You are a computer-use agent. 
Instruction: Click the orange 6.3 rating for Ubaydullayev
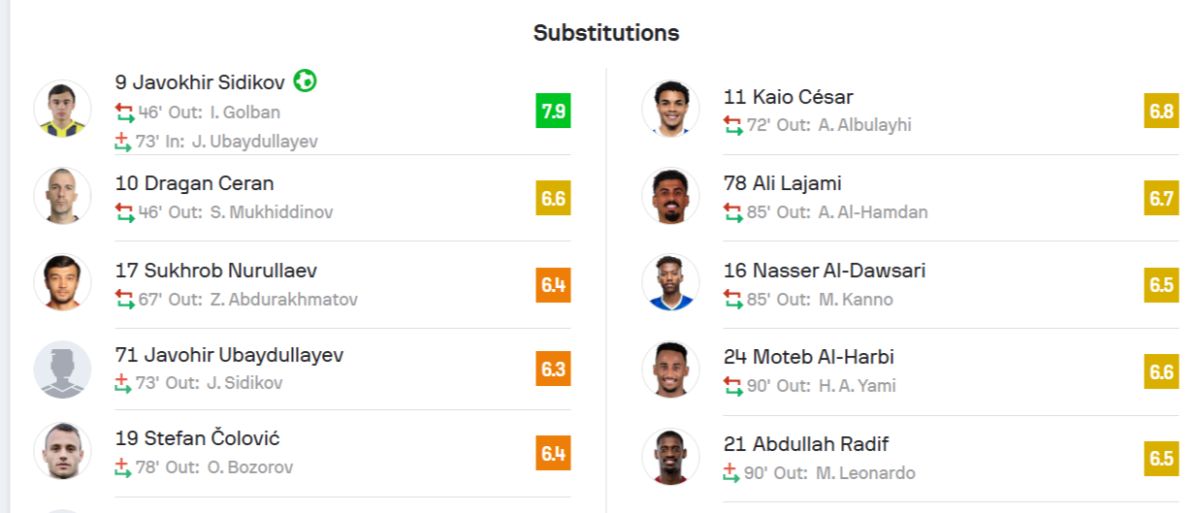click(553, 369)
